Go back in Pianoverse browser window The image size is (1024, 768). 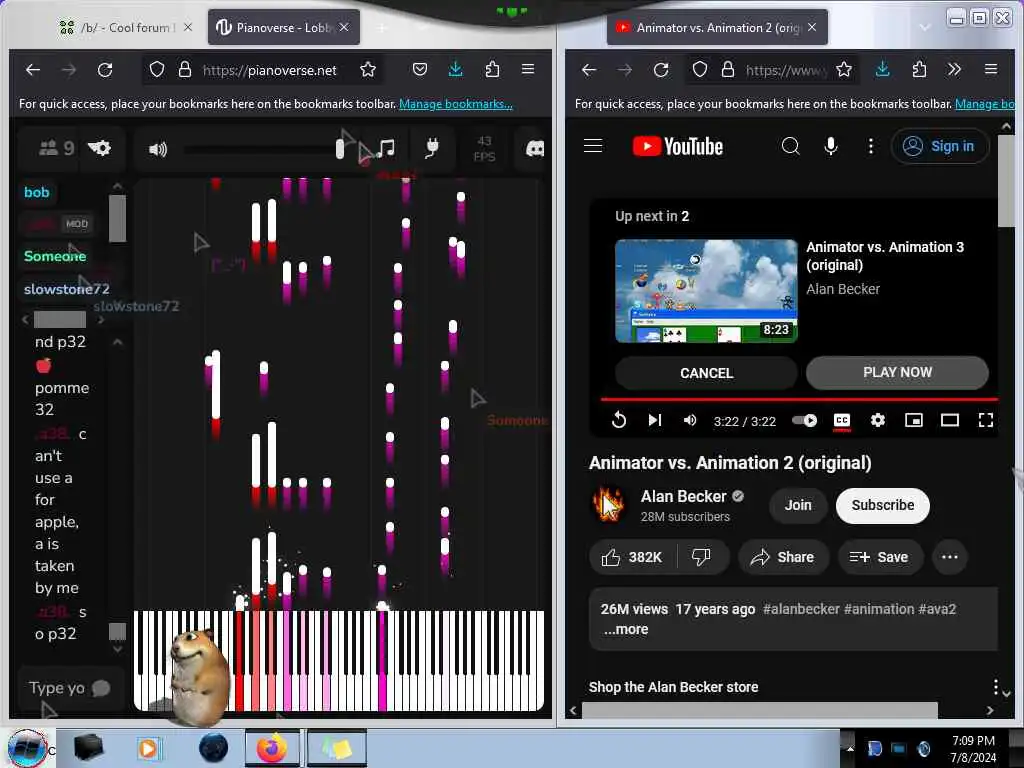click(33, 70)
